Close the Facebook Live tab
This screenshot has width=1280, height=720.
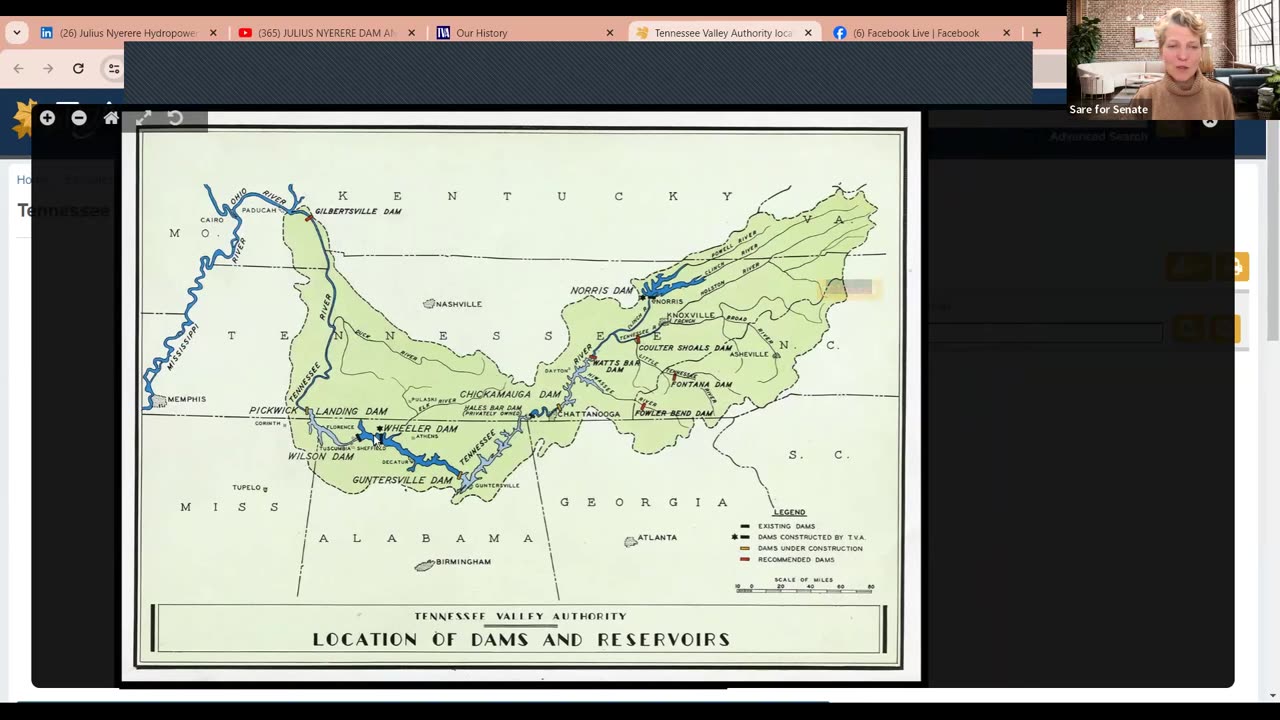1007,33
